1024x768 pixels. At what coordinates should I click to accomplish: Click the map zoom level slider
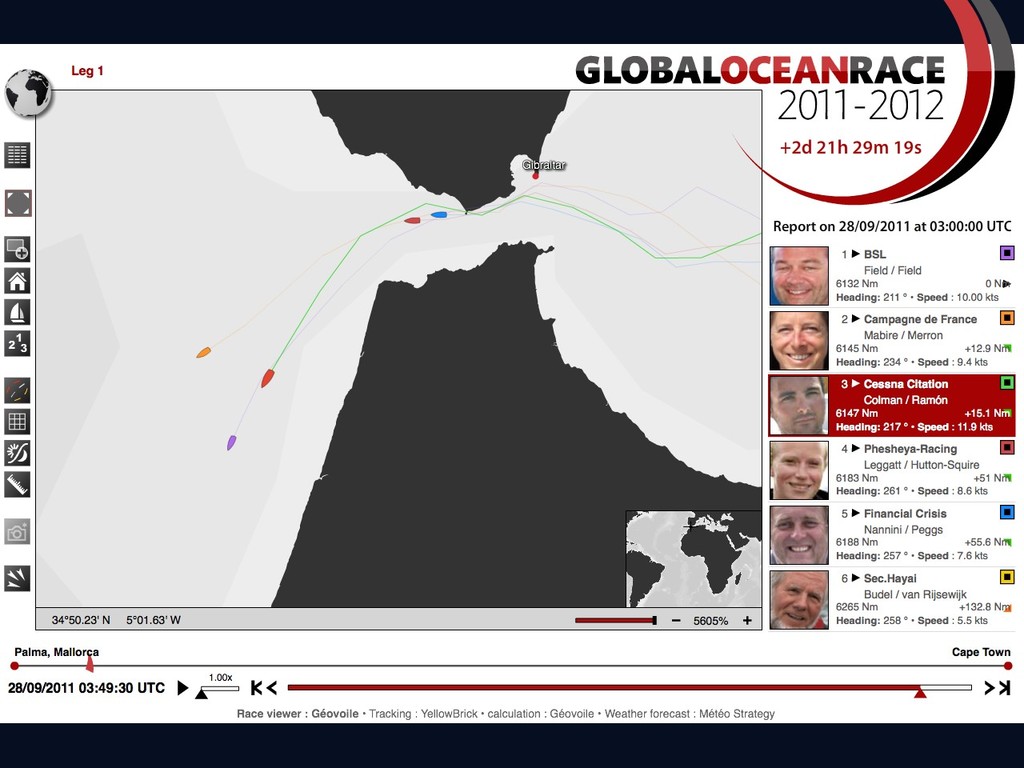click(x=616, y=620)
